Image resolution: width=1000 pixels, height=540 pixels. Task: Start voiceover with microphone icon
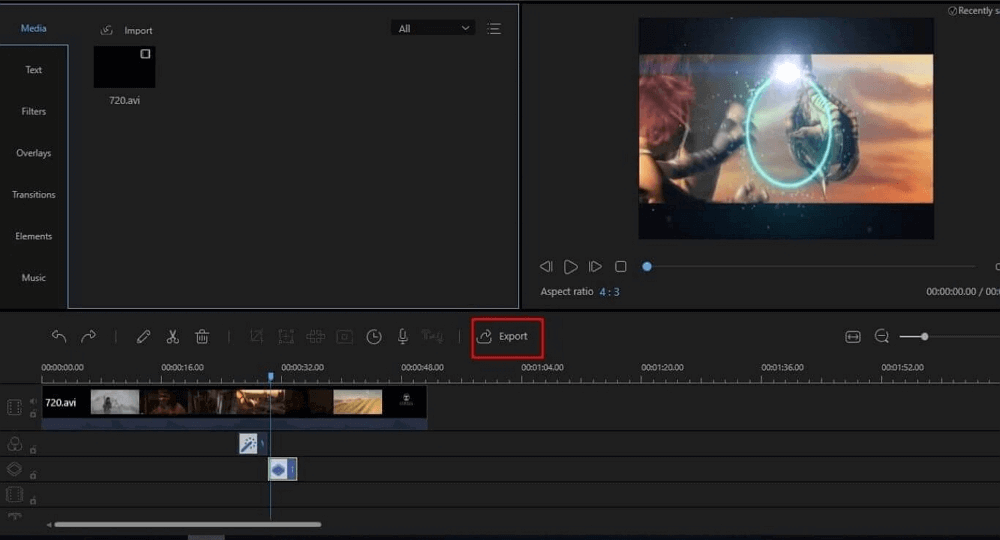[403, 337]
